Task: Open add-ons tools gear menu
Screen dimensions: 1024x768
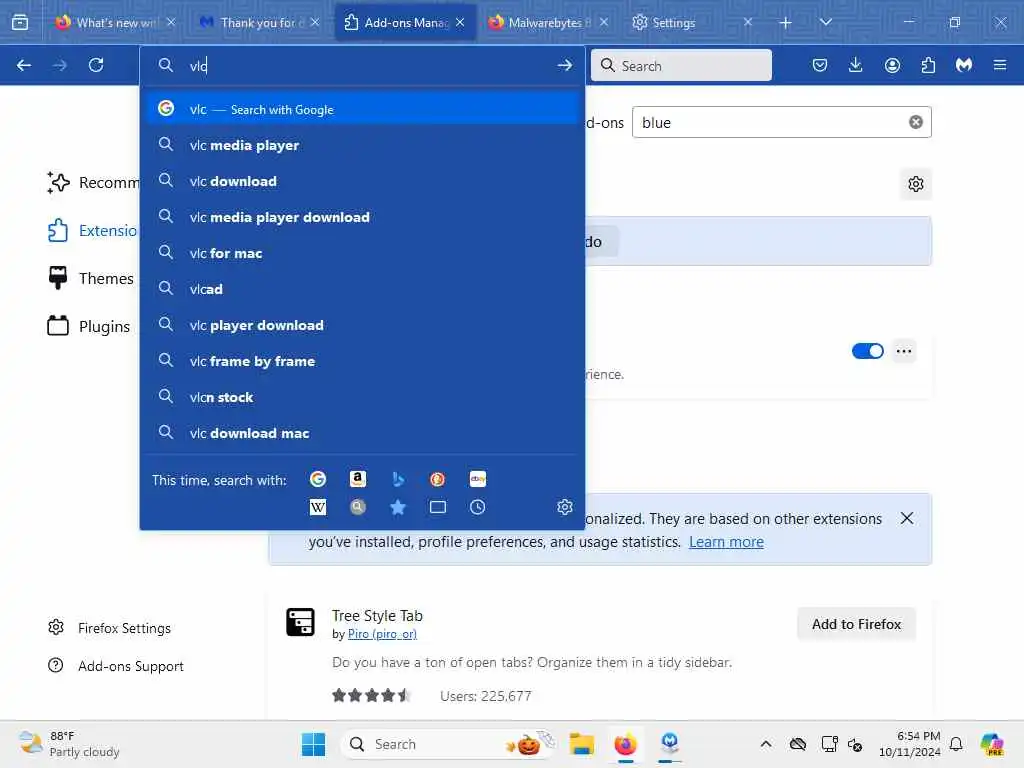Action: point(916,184)
